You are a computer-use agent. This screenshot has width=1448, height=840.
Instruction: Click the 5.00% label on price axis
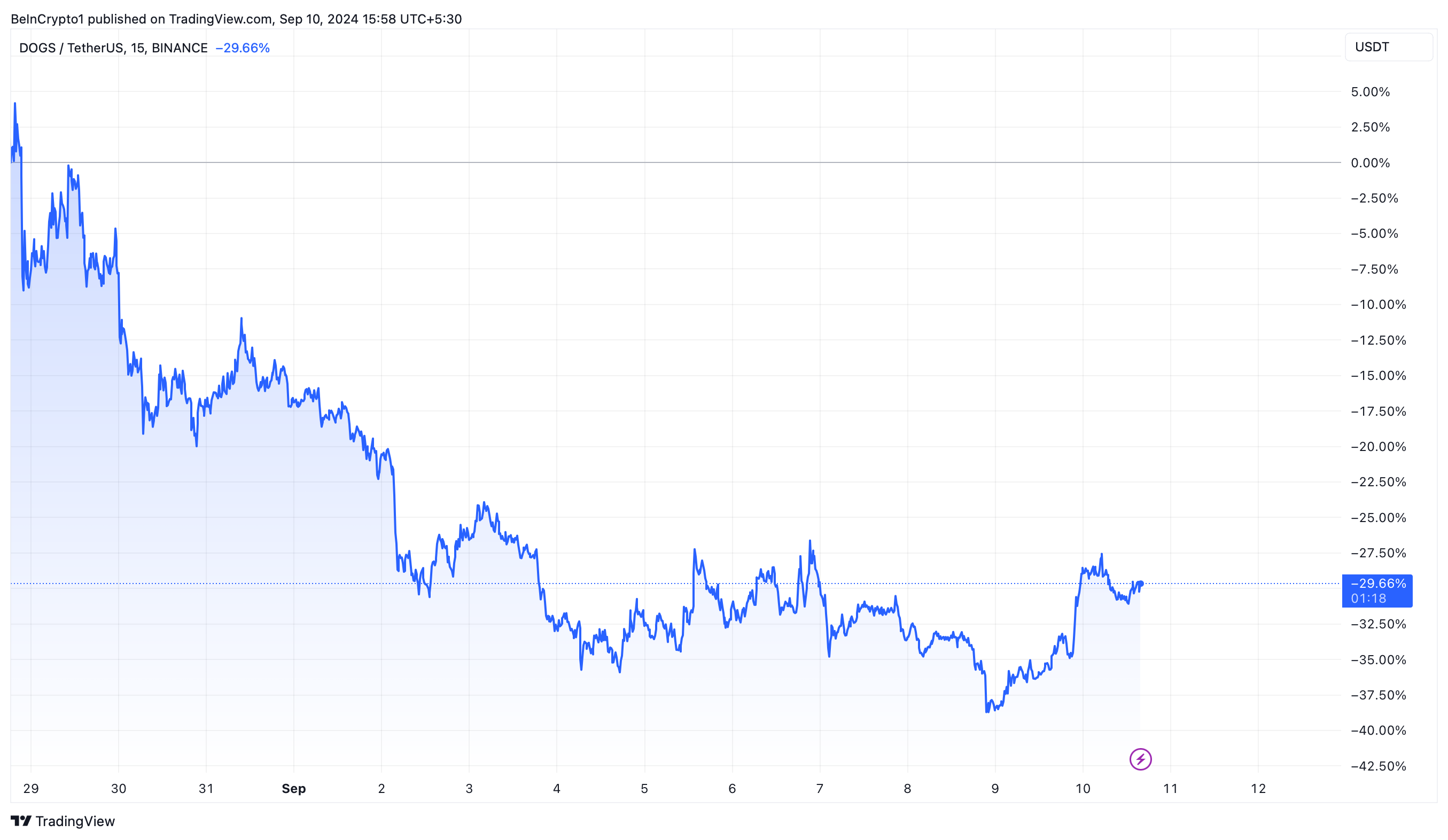[x=1370, y=92]
